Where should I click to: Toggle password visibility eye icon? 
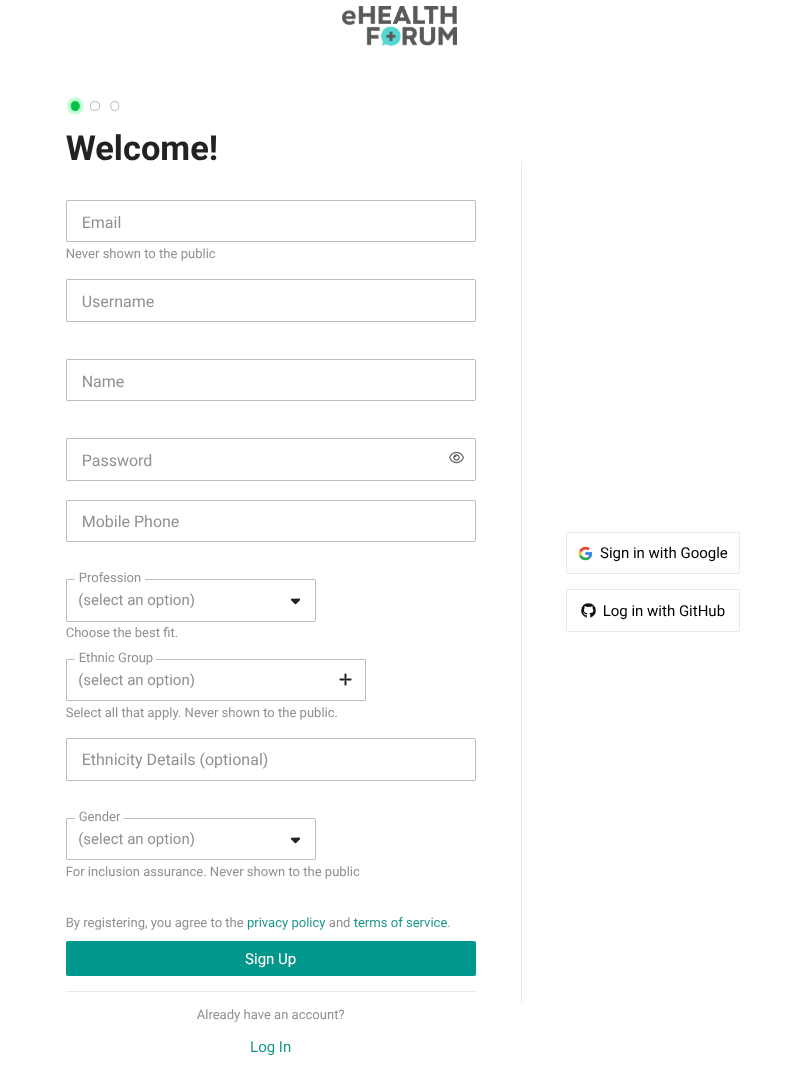pos(456,458)
